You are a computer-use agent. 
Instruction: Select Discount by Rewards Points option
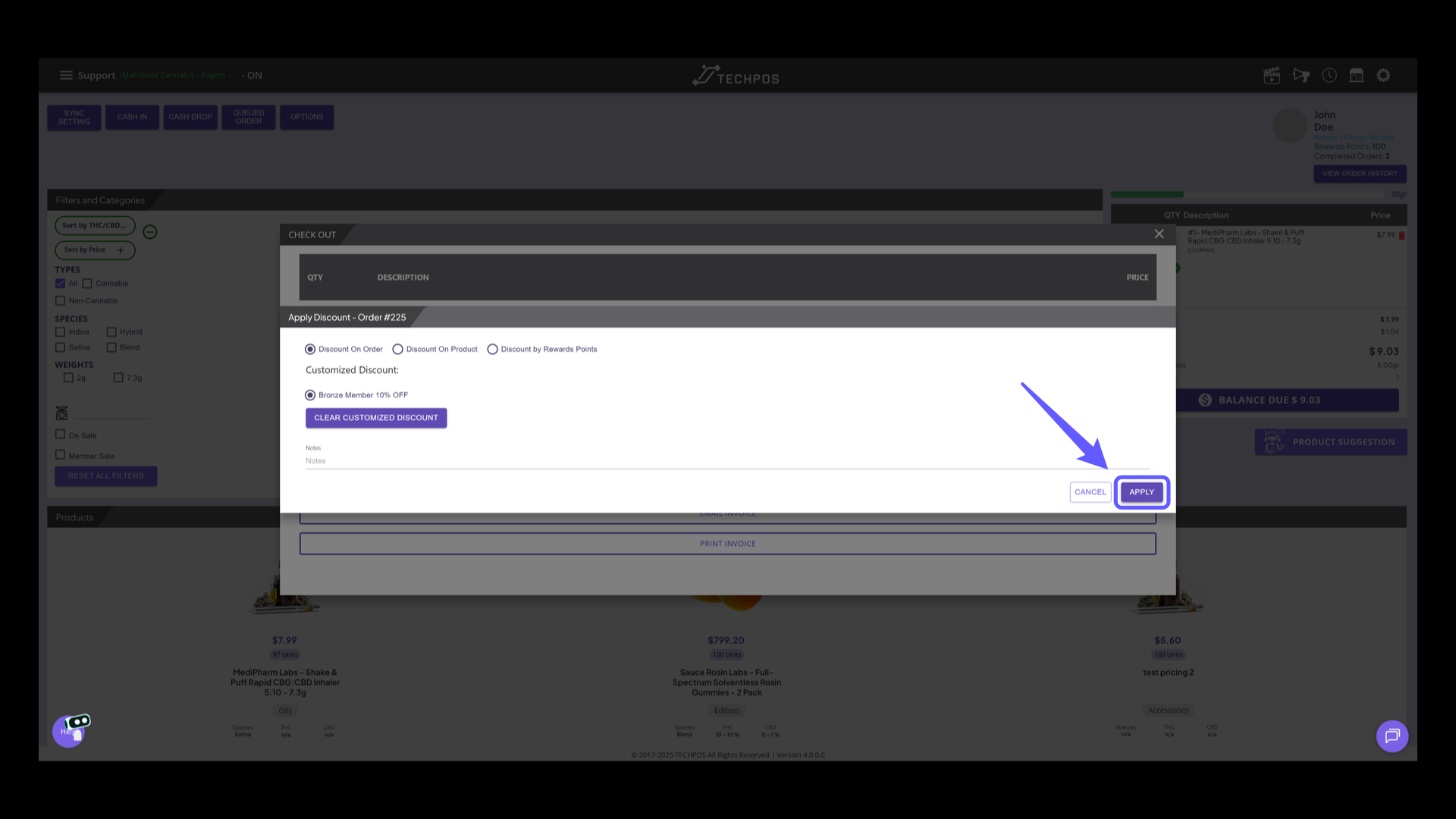click(492, 350)
